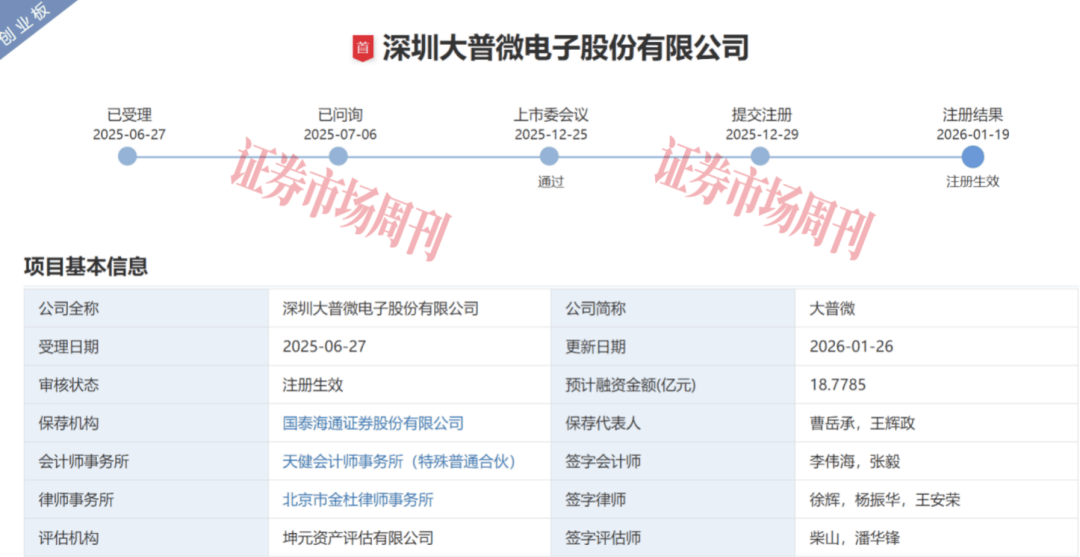The width and height of the screenshot is (1080, 557).
Task: Click the 受理日期 label cell
Action: (146, 346)
